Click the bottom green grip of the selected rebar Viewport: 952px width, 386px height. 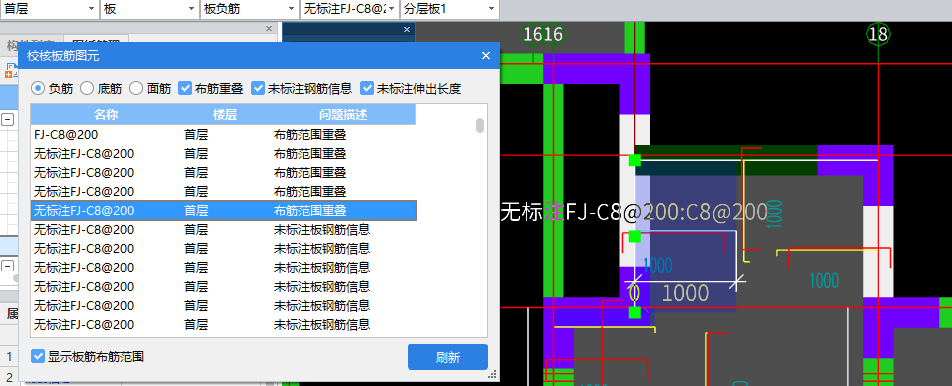(x=634, y=313)
